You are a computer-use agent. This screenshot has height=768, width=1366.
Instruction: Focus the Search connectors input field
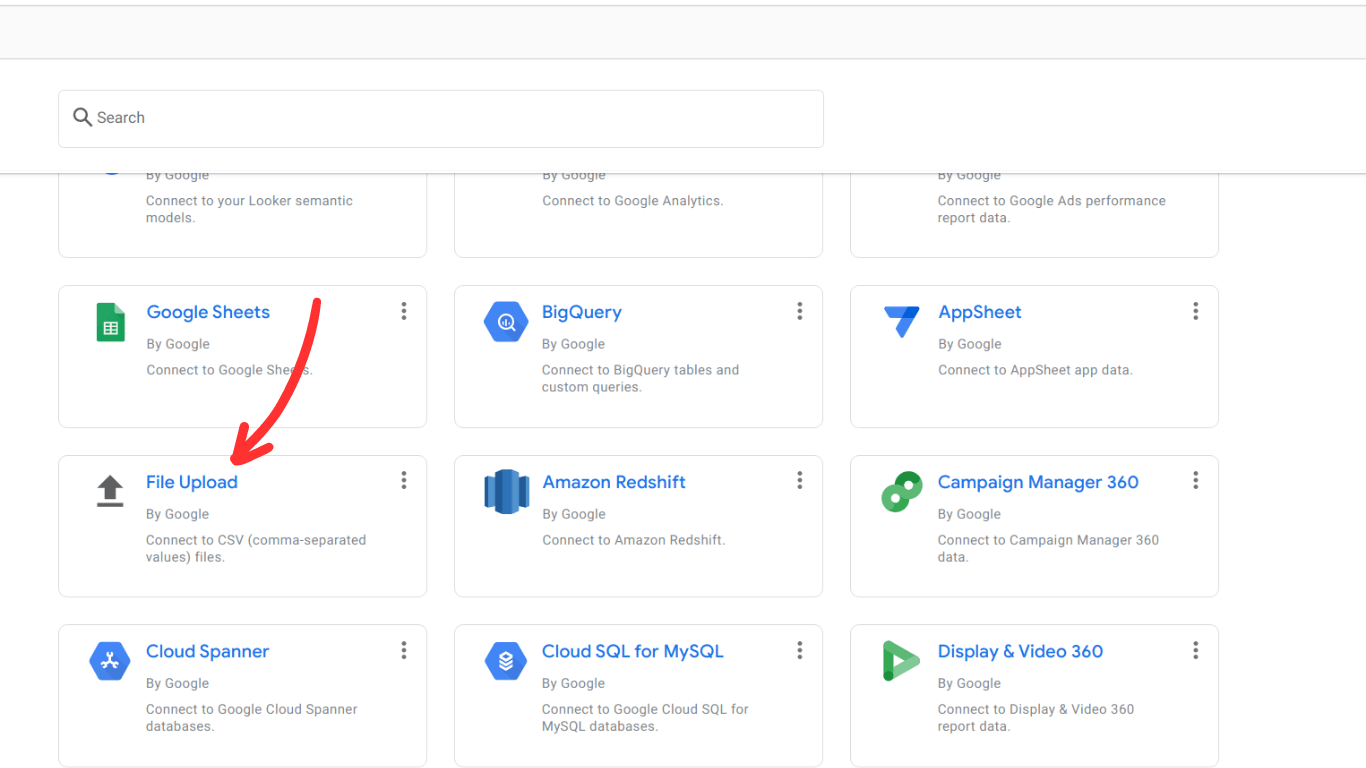(441, 119)
